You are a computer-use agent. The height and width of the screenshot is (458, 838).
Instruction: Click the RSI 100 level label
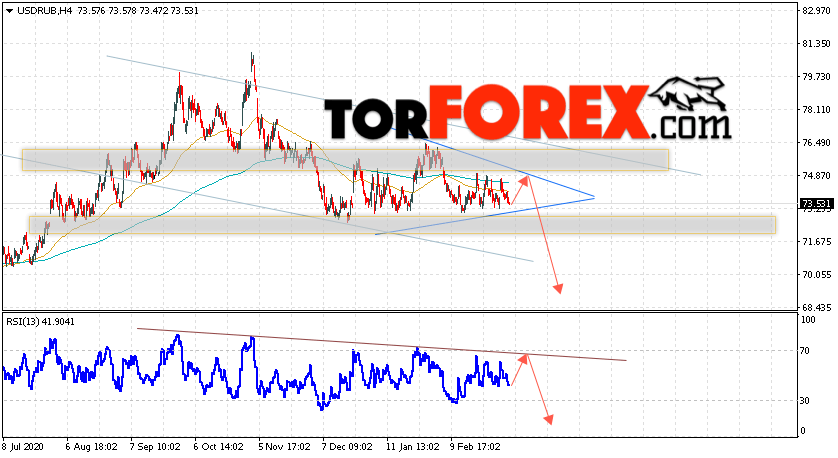(809, 320)
